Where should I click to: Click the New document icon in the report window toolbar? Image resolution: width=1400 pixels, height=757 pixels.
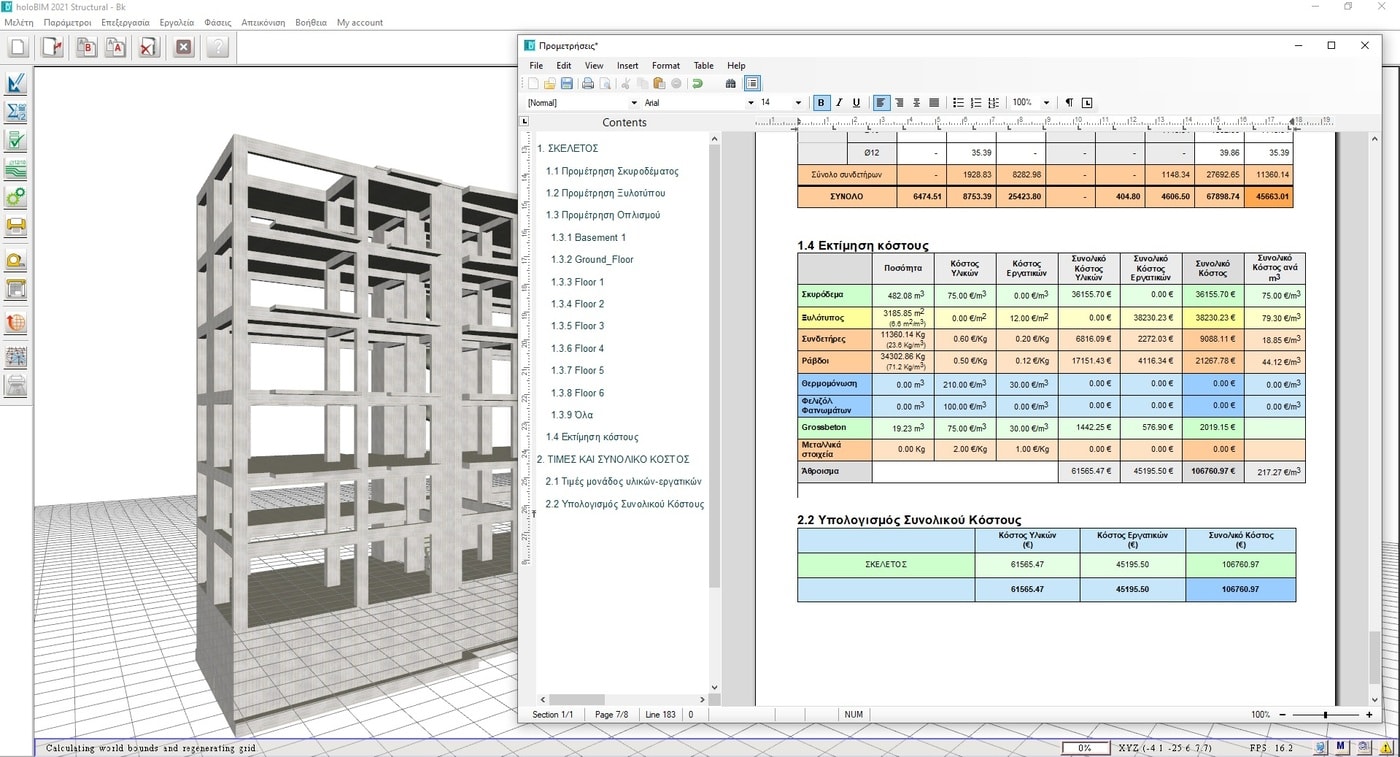pyautogui.click(x=533, y=84)
